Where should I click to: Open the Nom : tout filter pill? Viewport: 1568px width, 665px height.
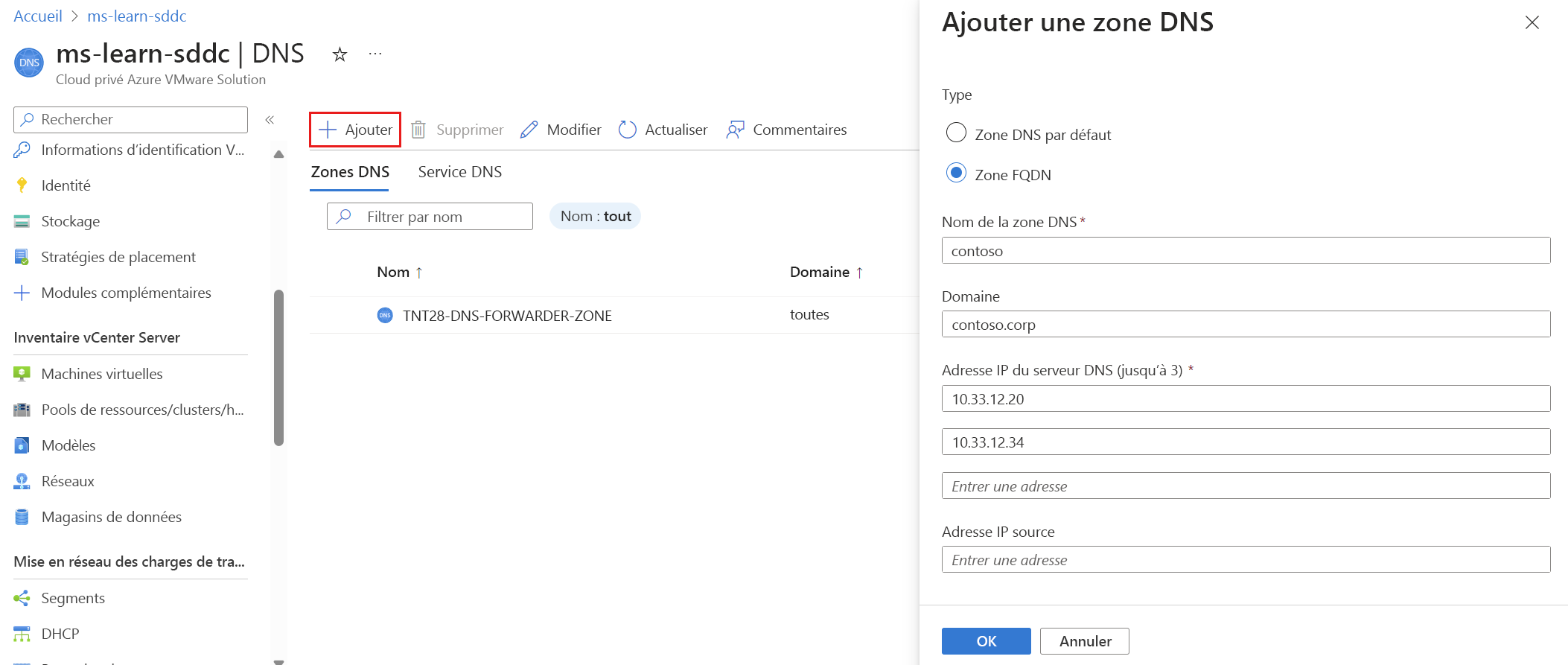(x=596, y=216)
